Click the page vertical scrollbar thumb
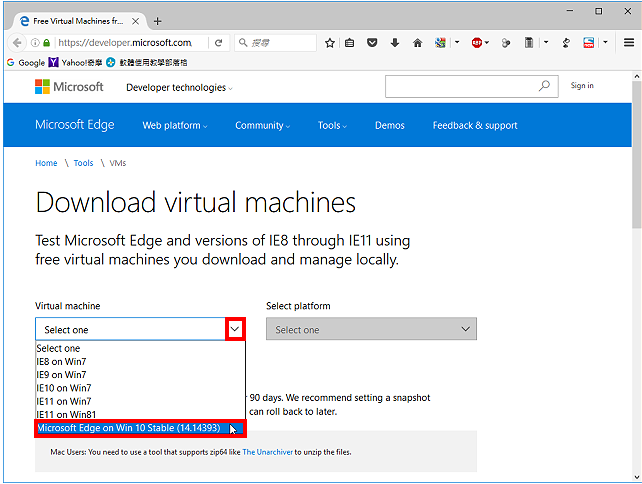 tap(636, 154)
